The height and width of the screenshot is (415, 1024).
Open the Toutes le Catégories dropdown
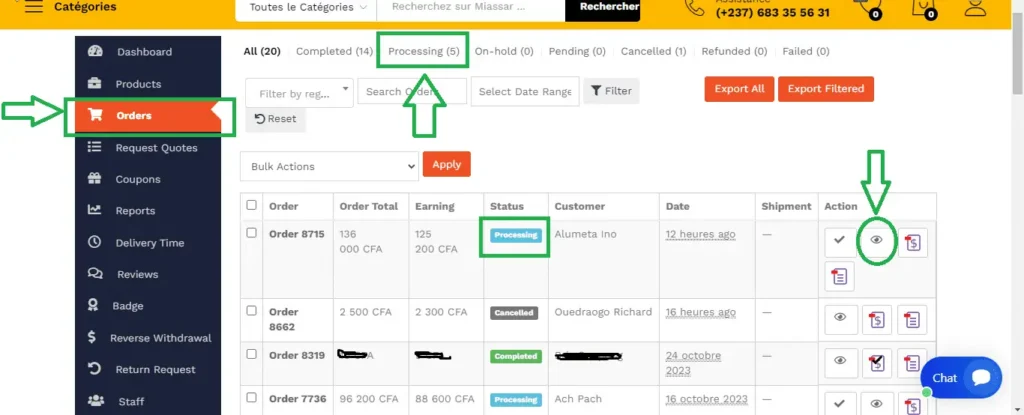click(x=306, y=8)
